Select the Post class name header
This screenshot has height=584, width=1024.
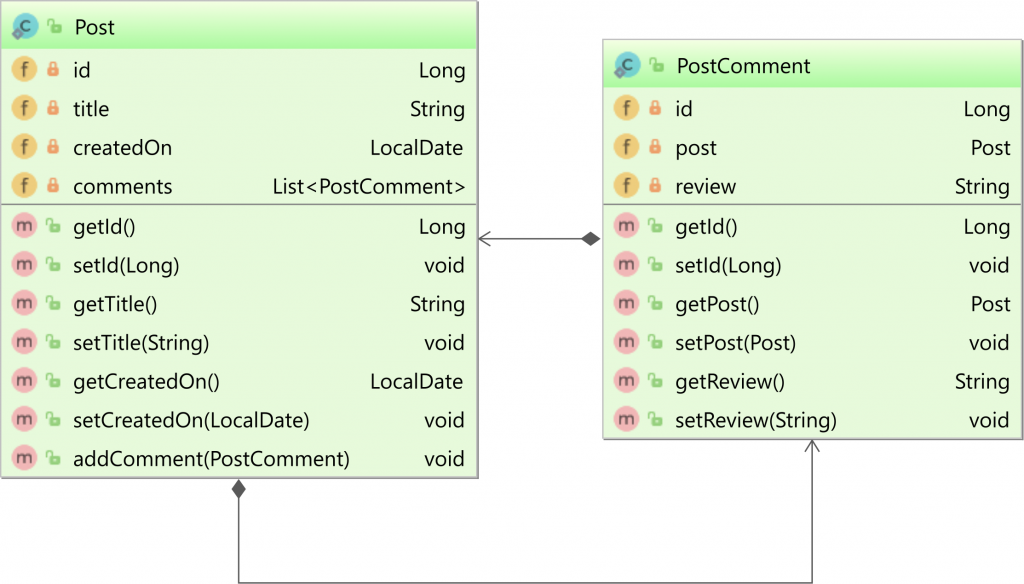[95, 27]
